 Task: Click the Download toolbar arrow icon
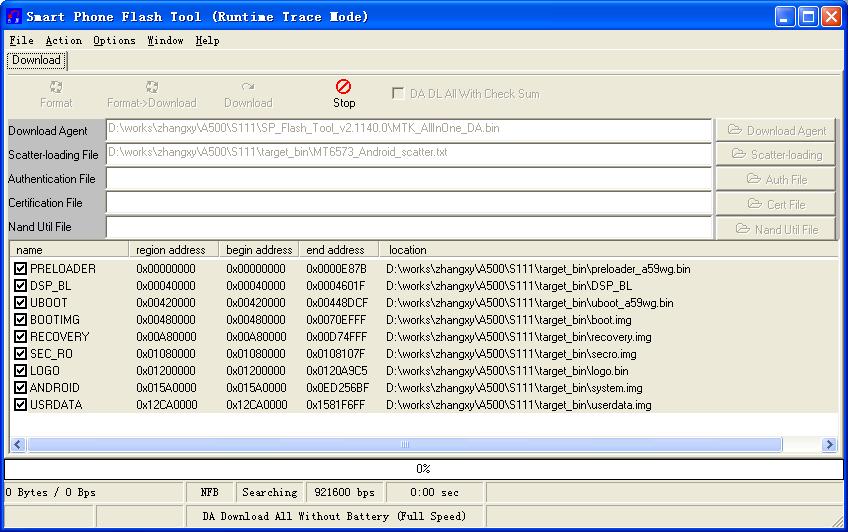click(x=248, y=87)
